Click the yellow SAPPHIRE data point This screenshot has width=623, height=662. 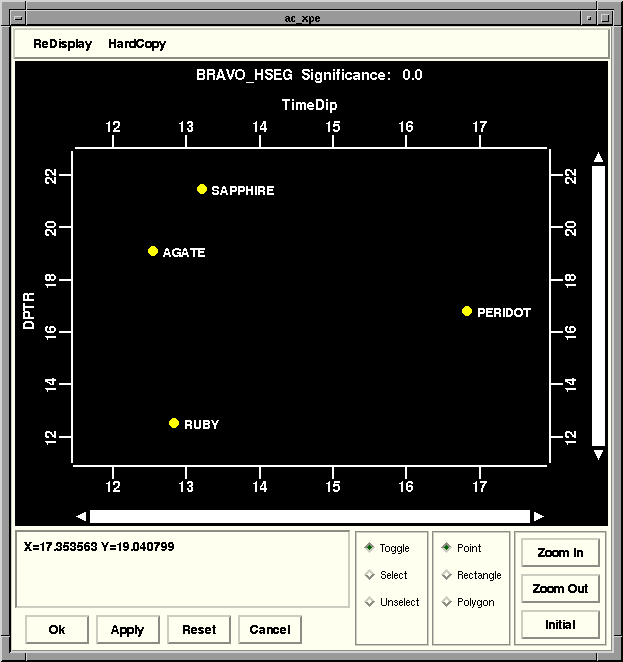[202, 189]
